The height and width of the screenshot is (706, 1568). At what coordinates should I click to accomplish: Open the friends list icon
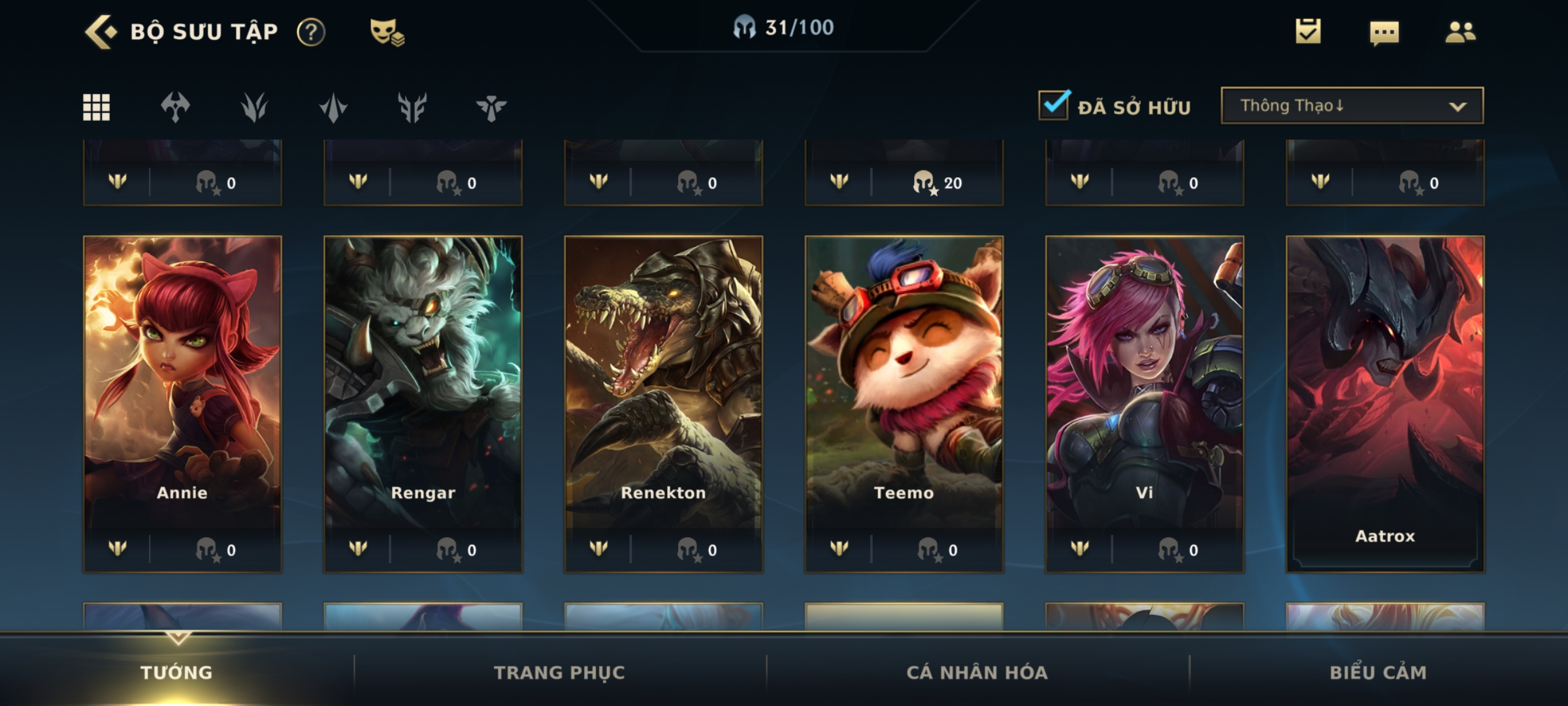pyautogui.click(x=1460, y=31)
